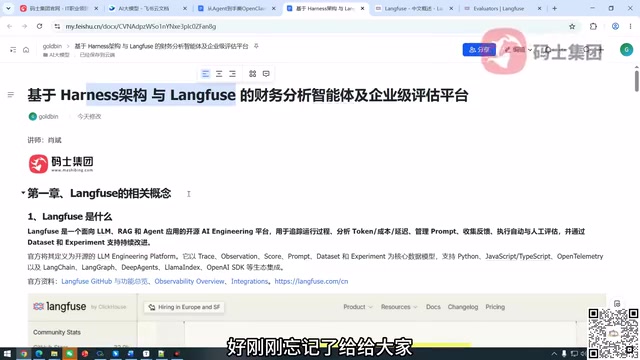Open the Windows Start menu
The width and height of the screenshot is (640, 360).
[7, 353]
